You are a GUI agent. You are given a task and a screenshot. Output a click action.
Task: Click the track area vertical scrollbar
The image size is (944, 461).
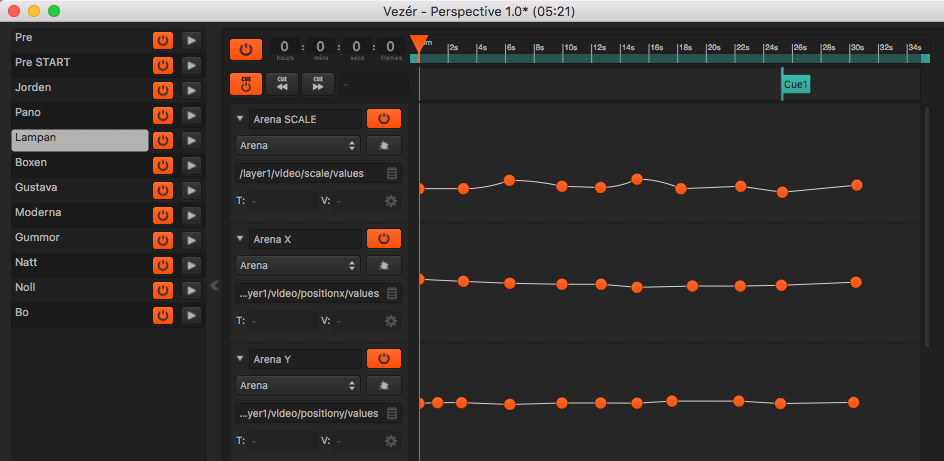click(927, 227)
